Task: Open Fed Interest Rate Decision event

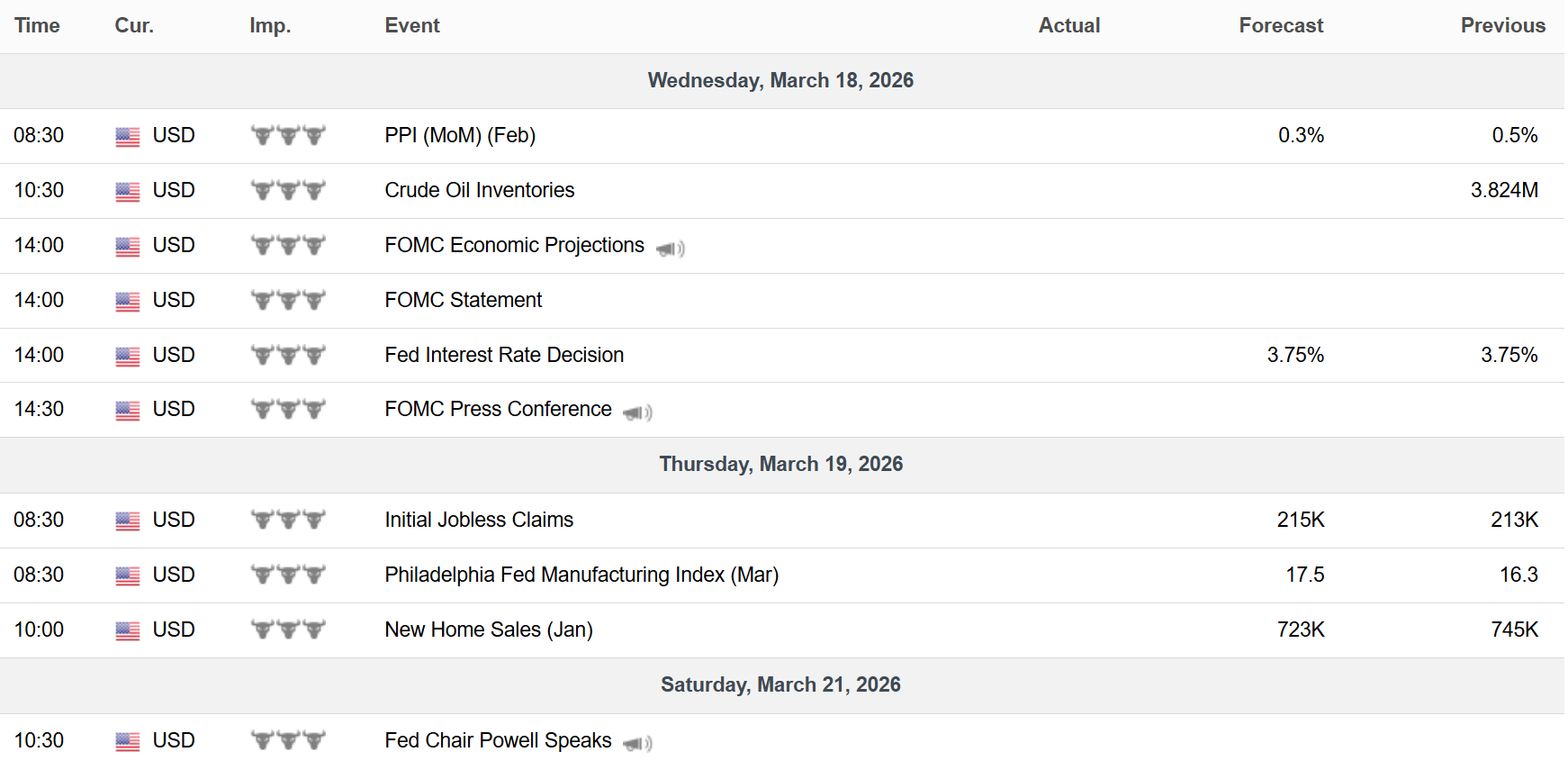Action: [504, 355]
